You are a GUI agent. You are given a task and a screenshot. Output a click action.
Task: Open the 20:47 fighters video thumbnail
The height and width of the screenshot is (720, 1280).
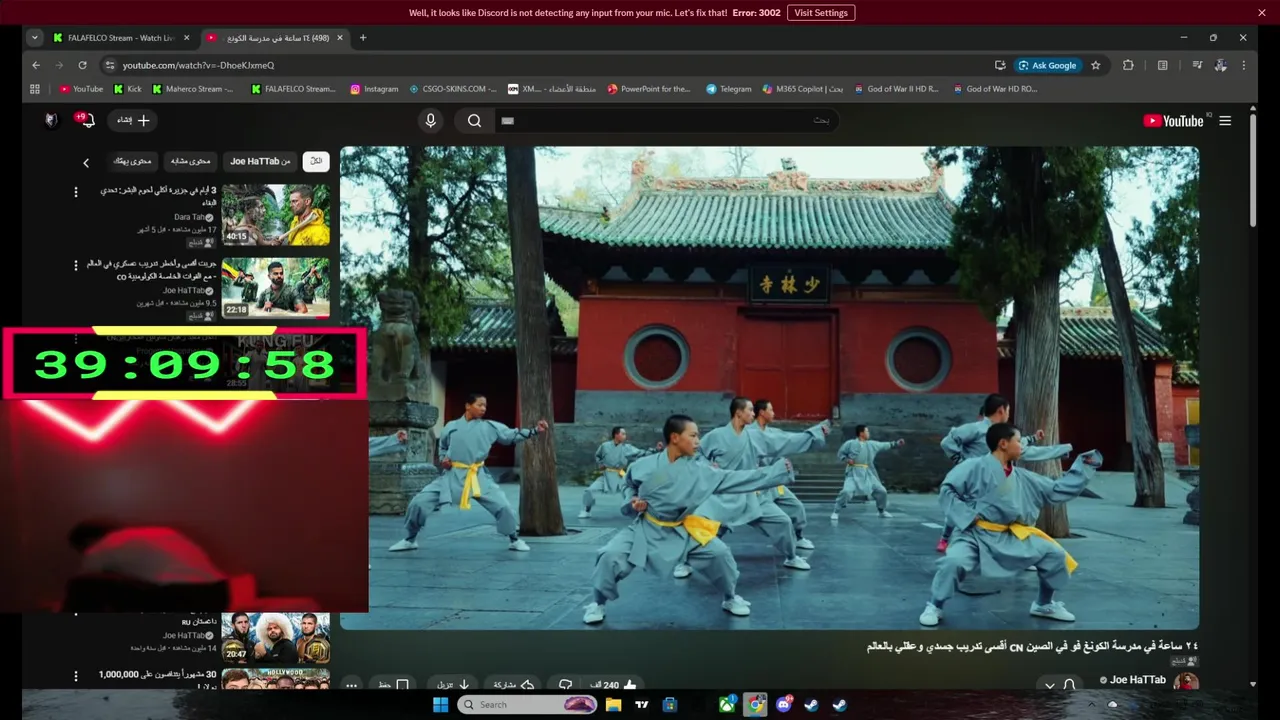(275, 638)
